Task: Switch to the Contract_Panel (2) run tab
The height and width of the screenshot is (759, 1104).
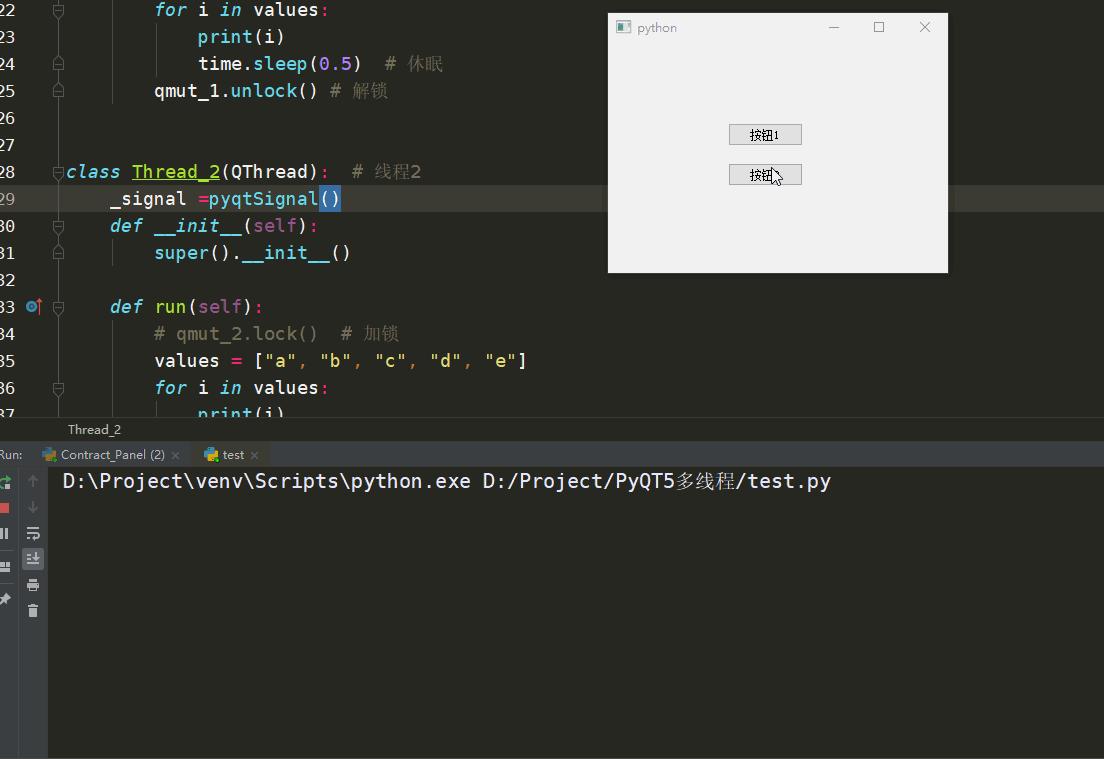Action: [104, 455]
